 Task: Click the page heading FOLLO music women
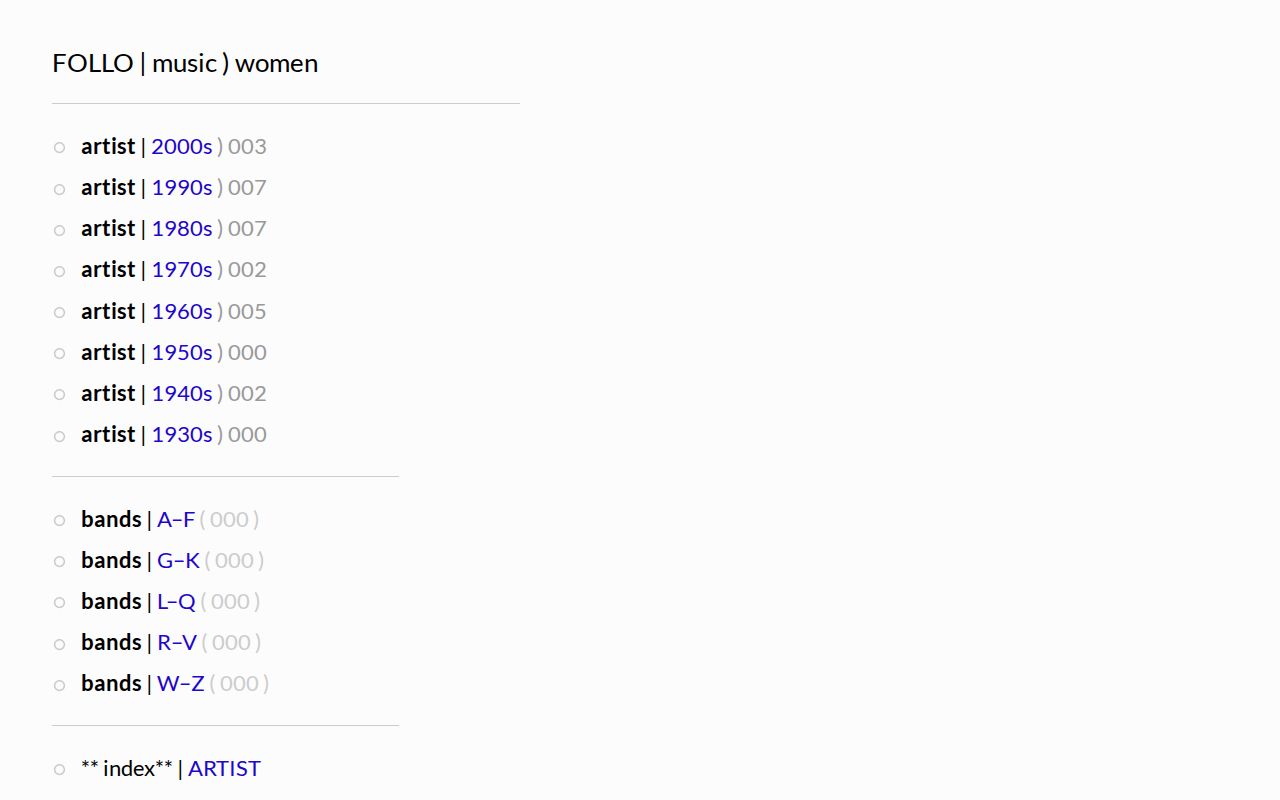click(185, 63)
